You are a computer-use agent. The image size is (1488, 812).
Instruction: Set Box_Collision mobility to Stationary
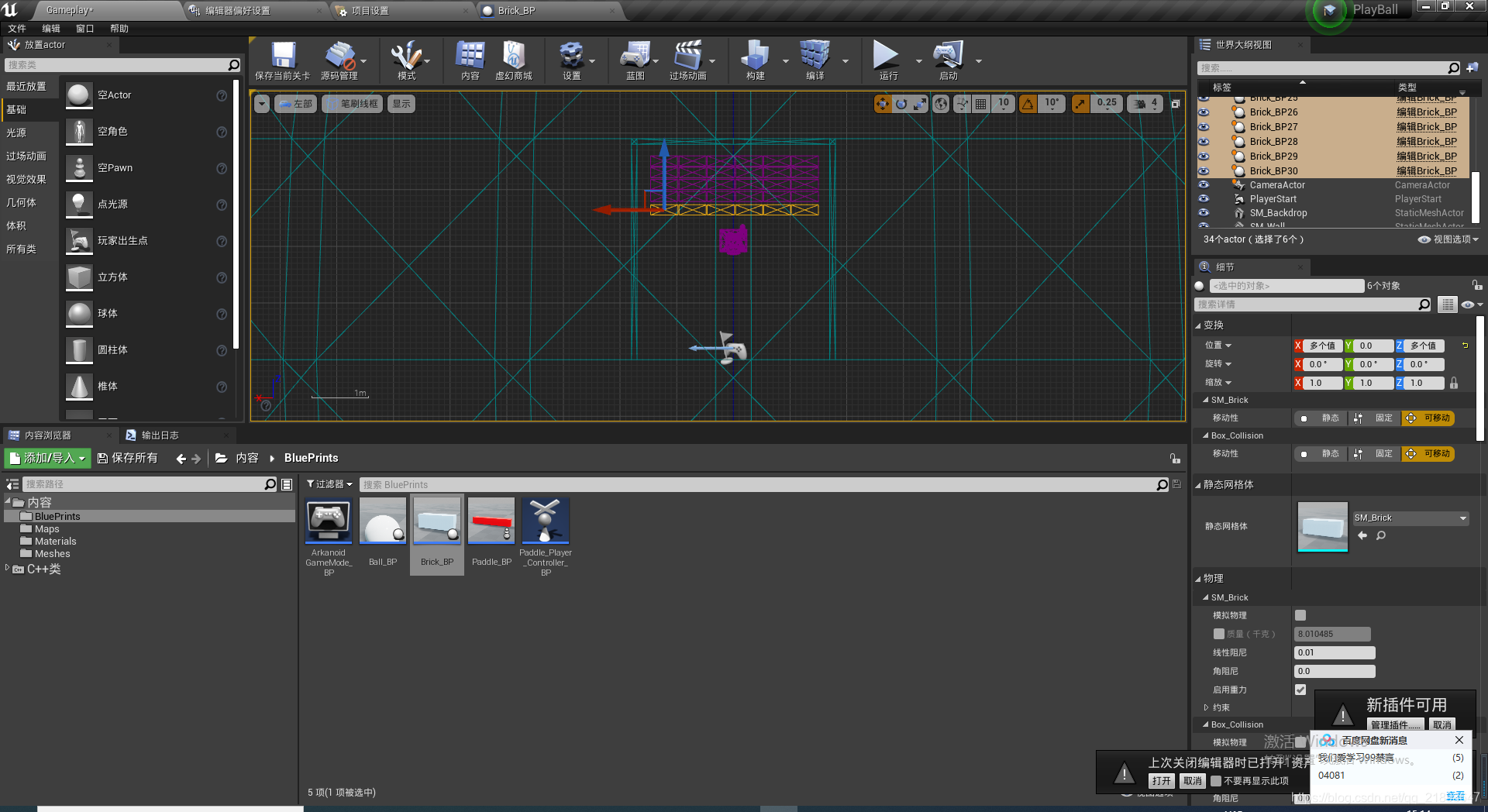(1376, 454)
